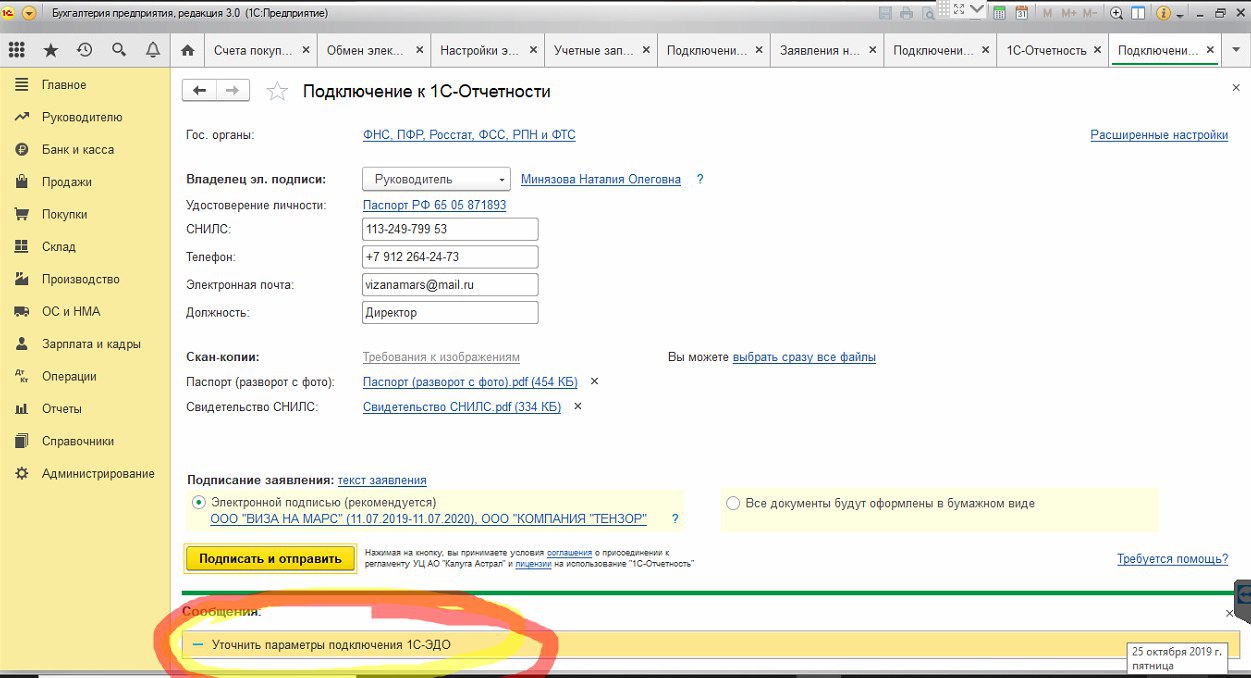Open the выбрать сразу все файлы link
This screenshot has width=1251, height=678.
pyautogui.click(x=804, y=357)
